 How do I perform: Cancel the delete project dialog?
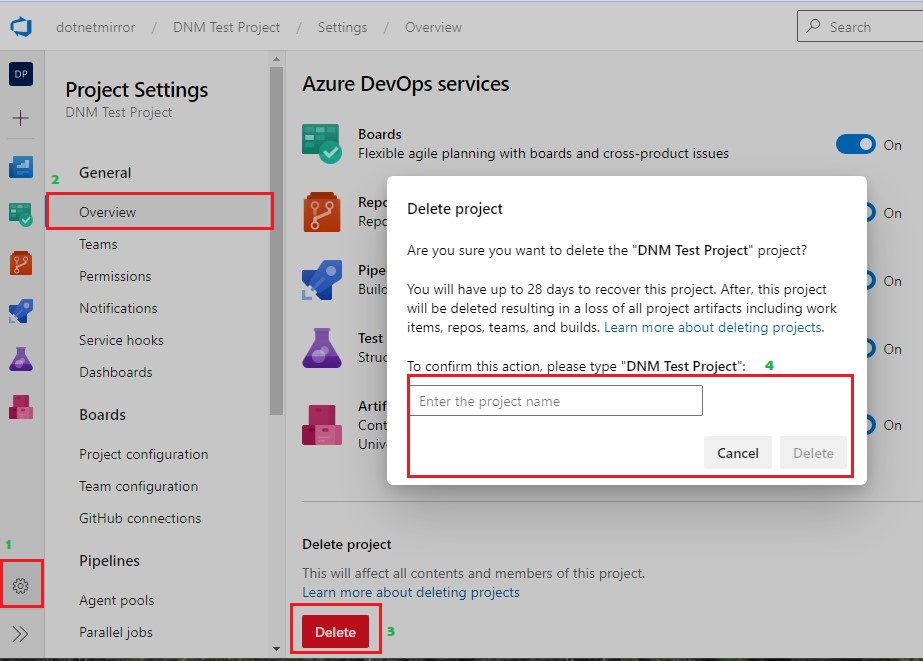point(738,452)
